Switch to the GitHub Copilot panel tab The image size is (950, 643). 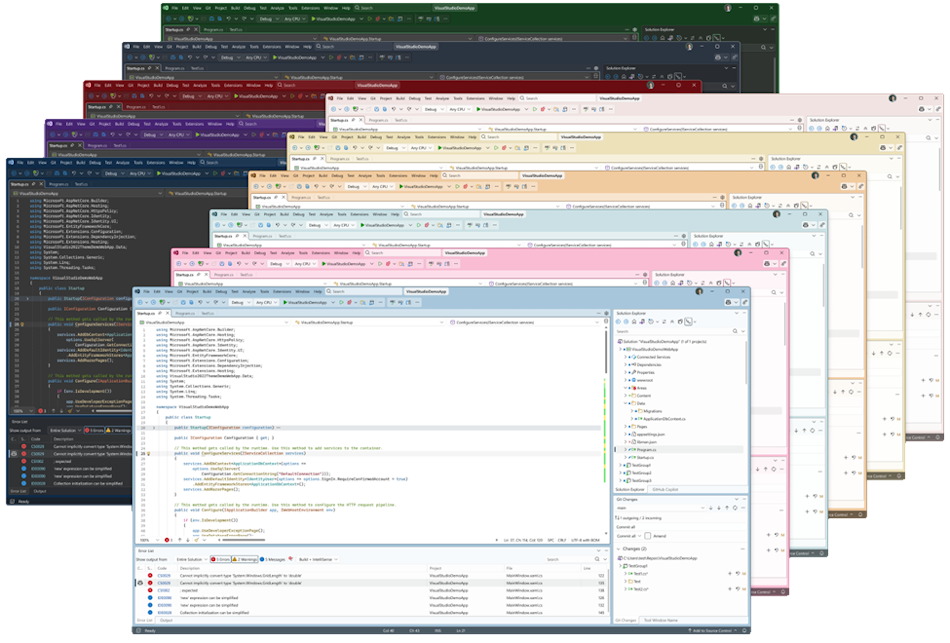point(665,489)
